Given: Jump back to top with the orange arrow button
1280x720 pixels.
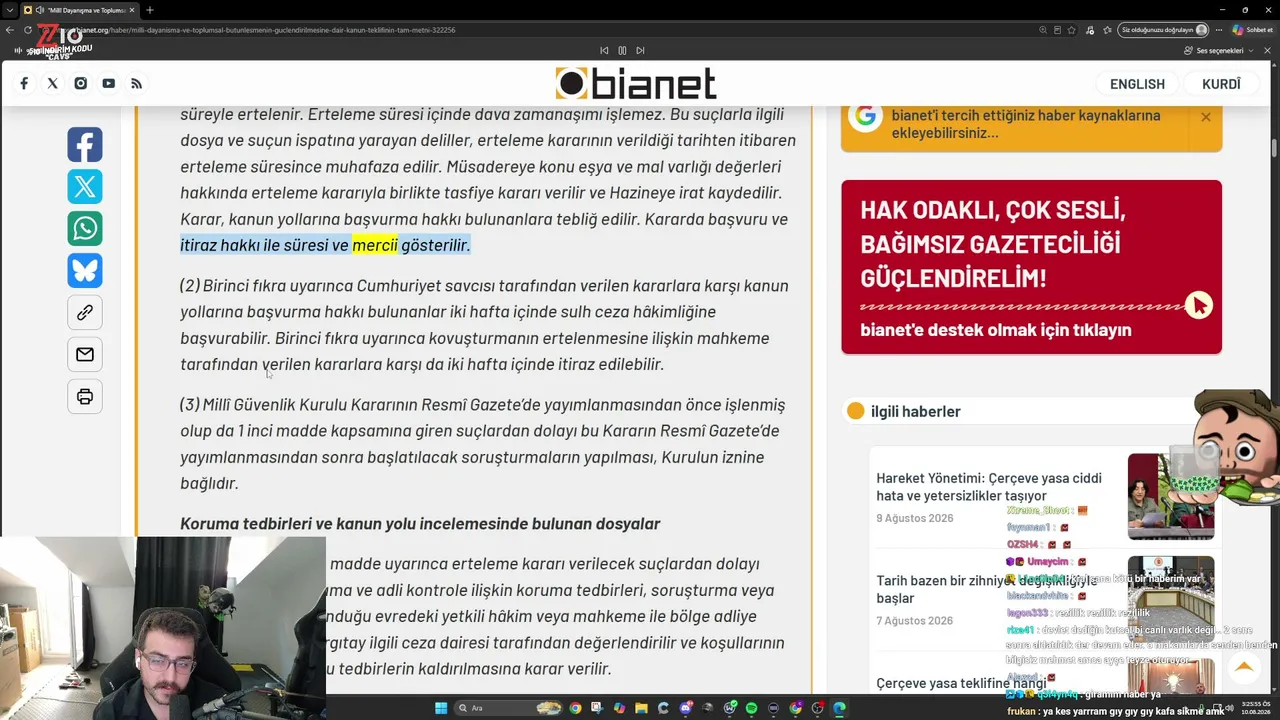Looking at the screenshot, I should point(1244,667).
